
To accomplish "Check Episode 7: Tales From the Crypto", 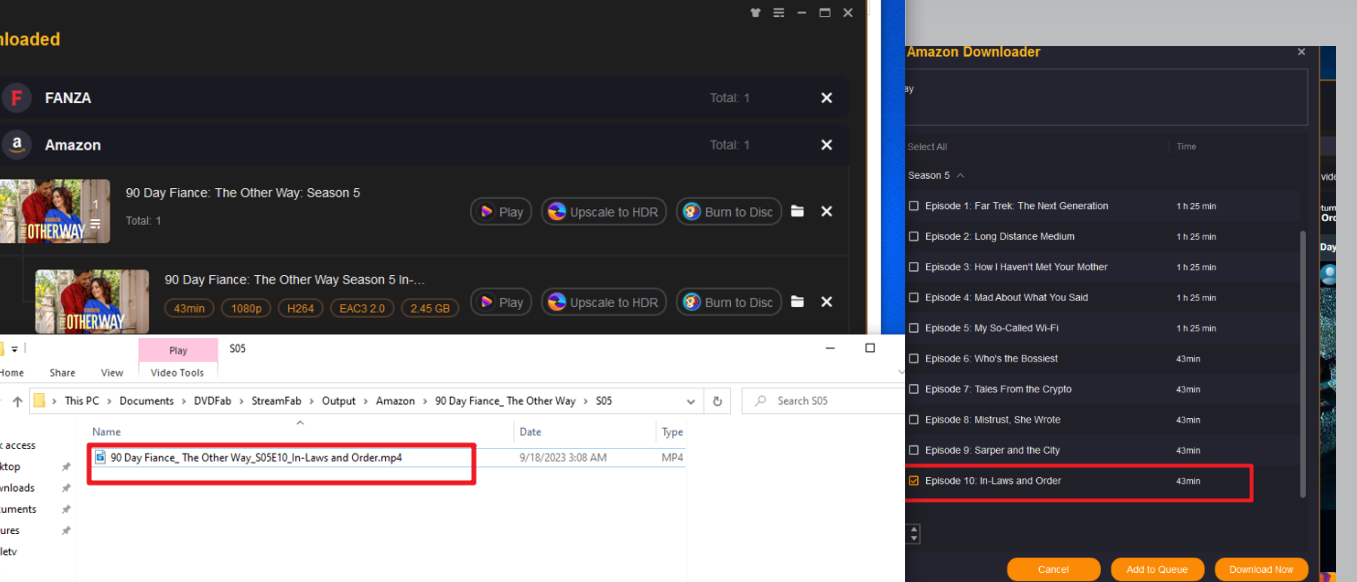I will pos(913,389).
